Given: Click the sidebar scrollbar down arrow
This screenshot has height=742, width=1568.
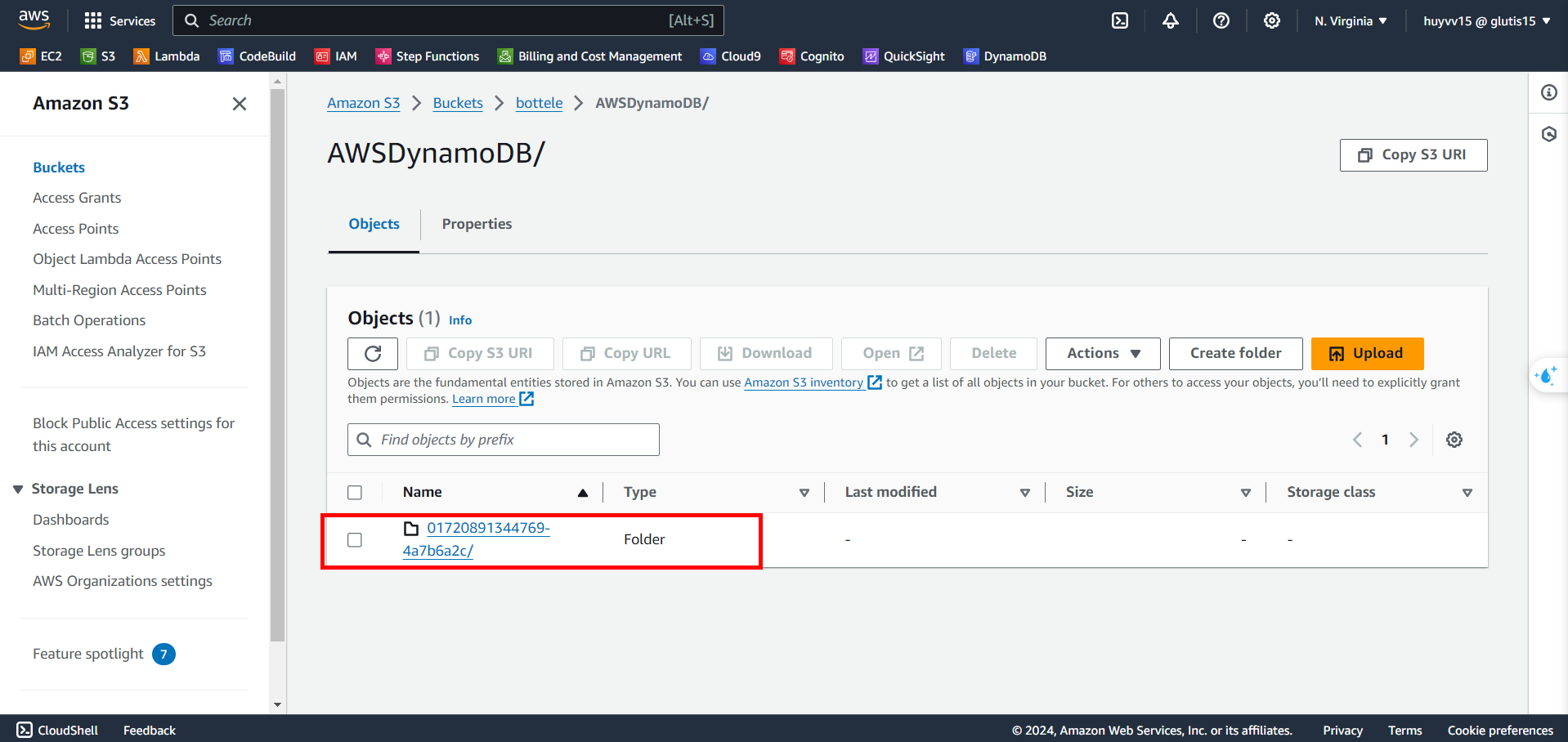Looking at the screenshot, I should tap(278, 705).
